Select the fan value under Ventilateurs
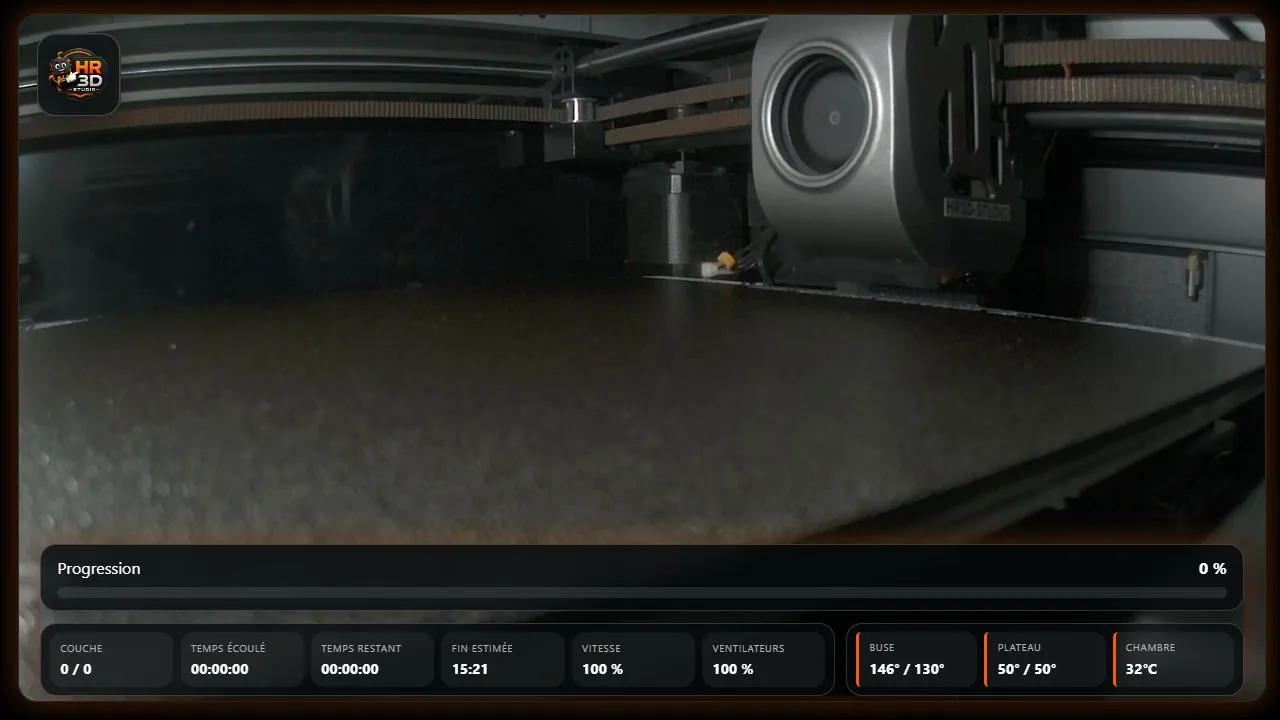 click(x=733, y=669)
